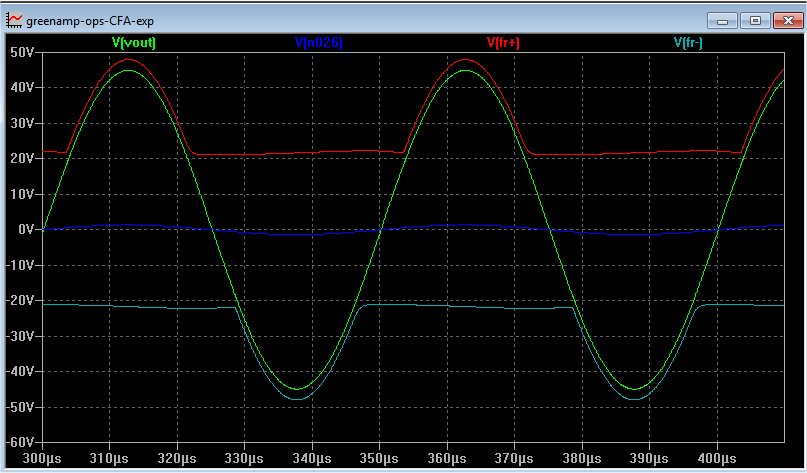The image size is (807, 473).
Task: Click the 40V vertical axis label
Action: (22, 87)
